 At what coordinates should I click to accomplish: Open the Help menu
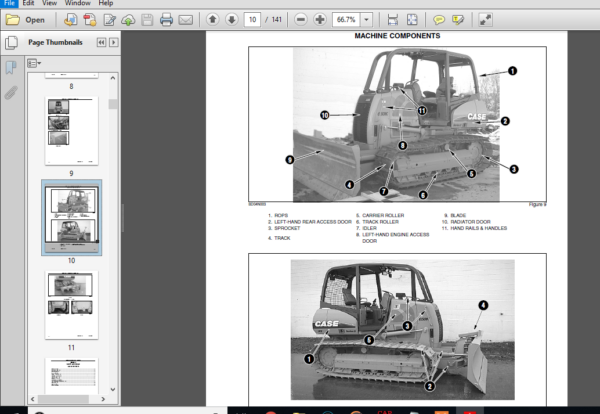[106, 3]
